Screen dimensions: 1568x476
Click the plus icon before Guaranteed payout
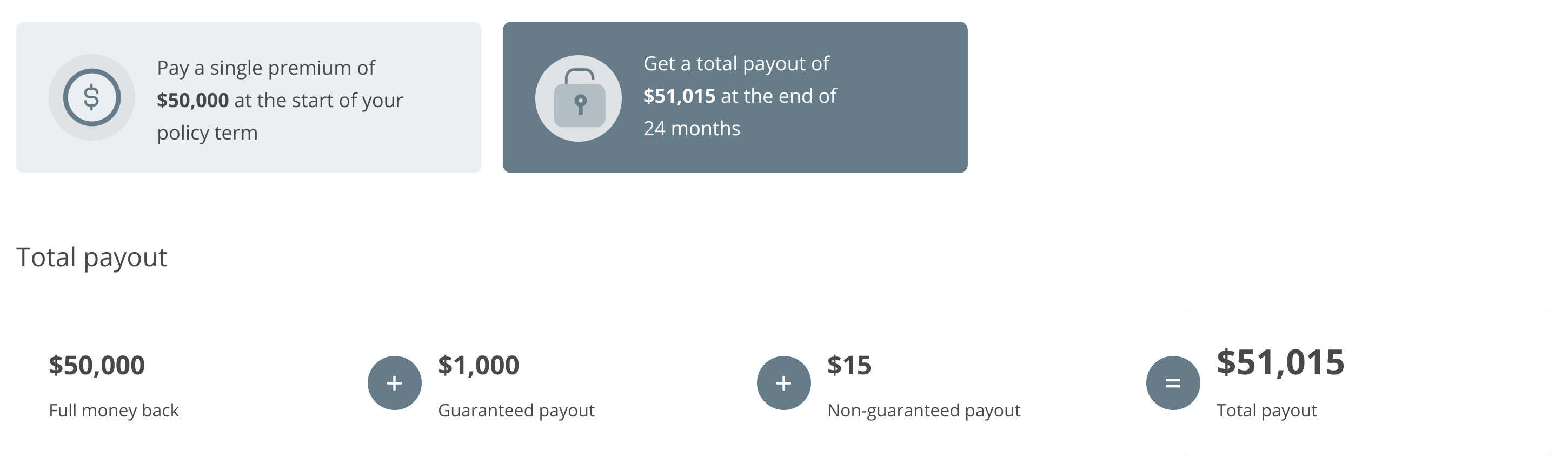395,383
